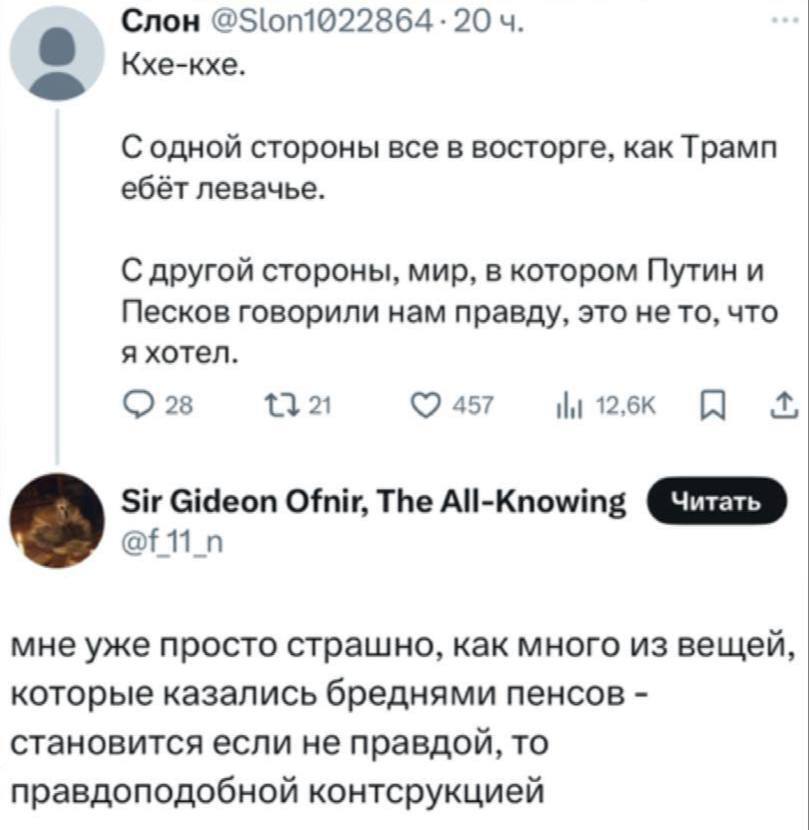
Task: Click the share upload arrow icon
Action: (782, 403)
